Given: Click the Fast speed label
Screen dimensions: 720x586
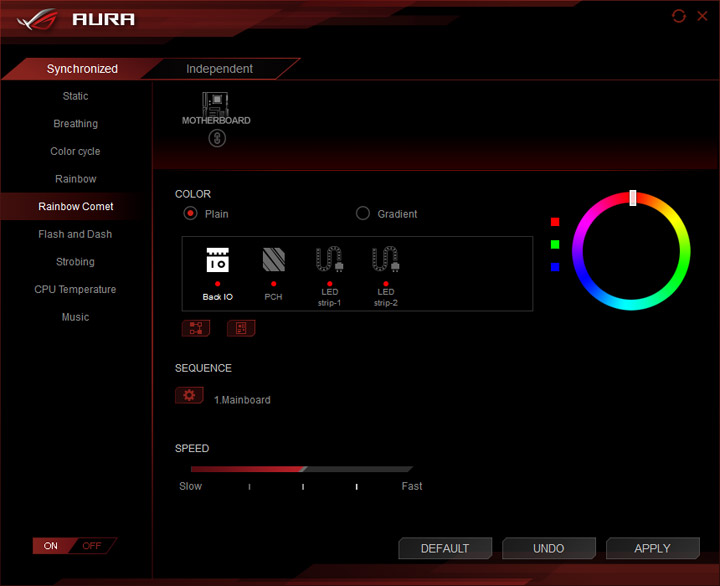Looking at the screenshot, I should click(412, 486).
